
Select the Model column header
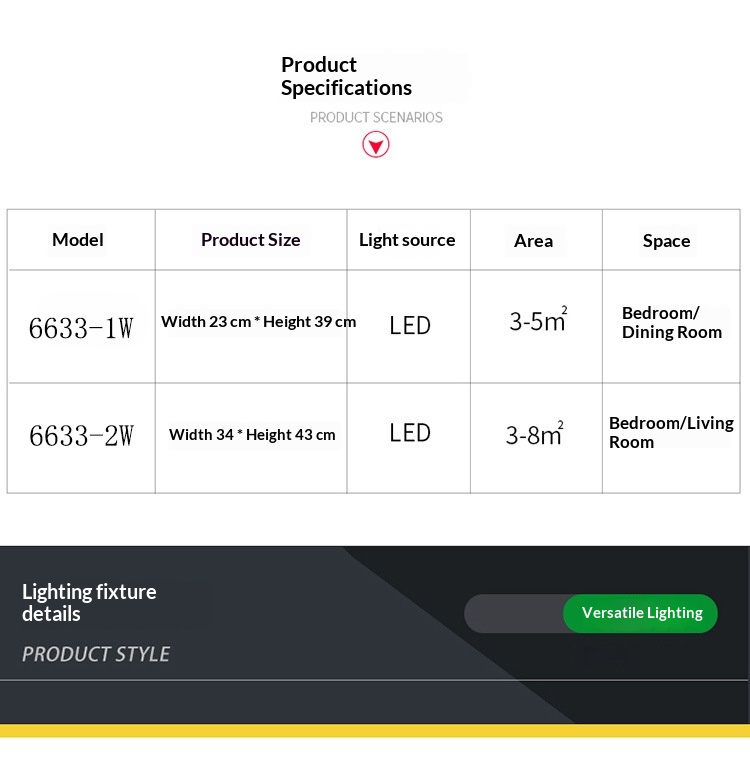click(x=78, y=240)
